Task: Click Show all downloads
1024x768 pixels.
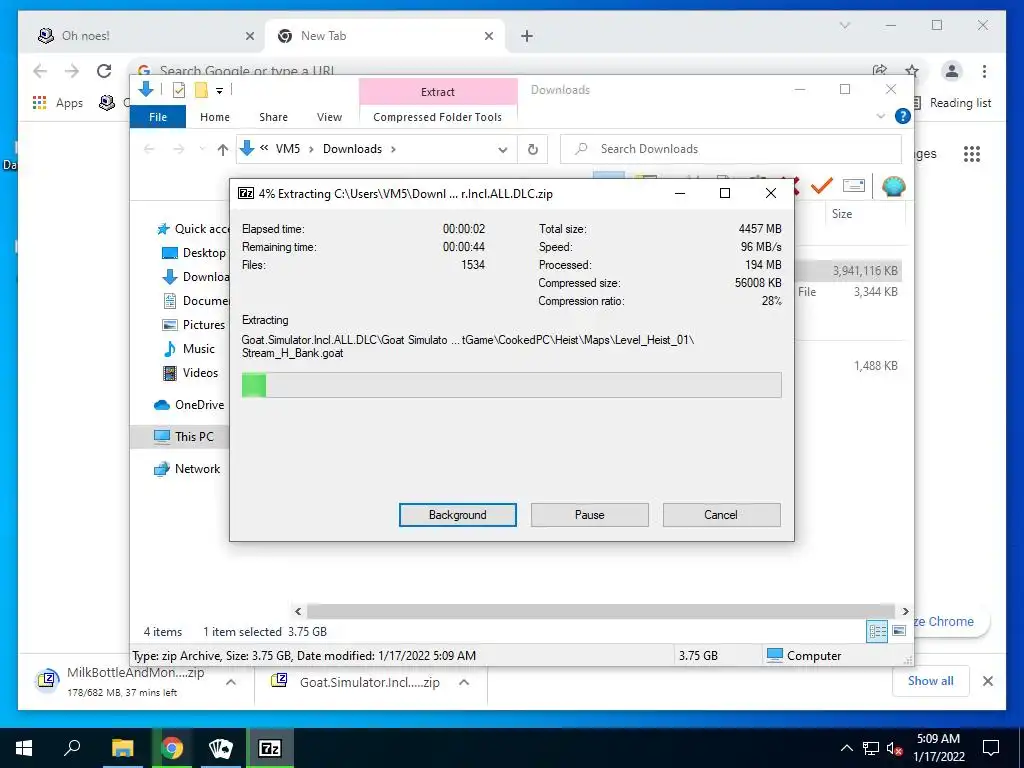Action: 931,681
